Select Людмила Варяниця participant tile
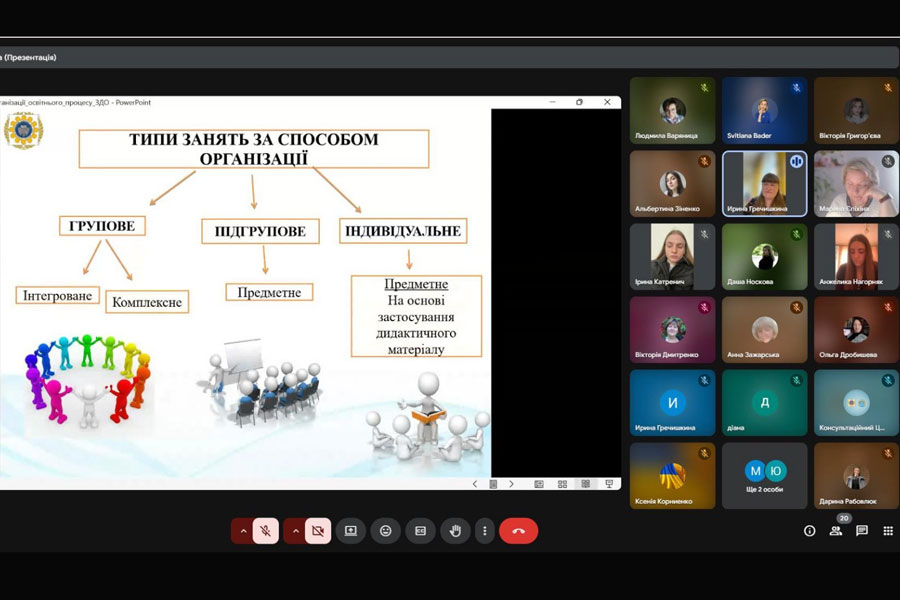 (x=673, y=110)
